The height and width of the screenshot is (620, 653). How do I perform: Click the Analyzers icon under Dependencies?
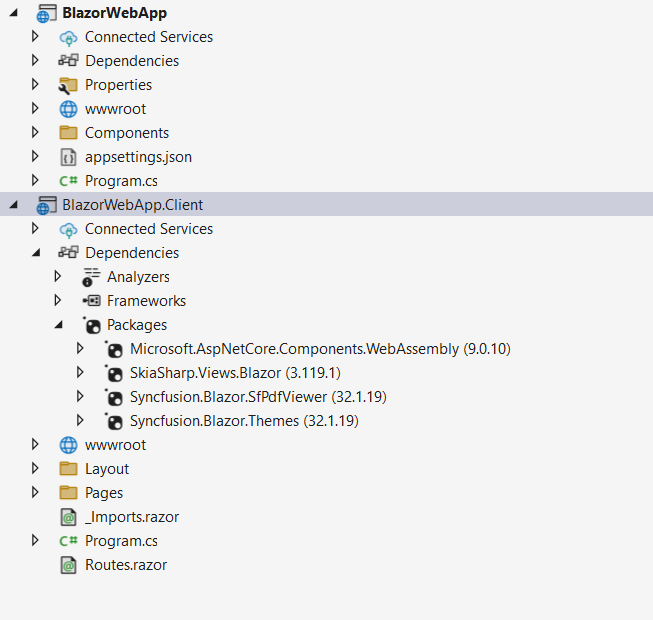(91, 277)
